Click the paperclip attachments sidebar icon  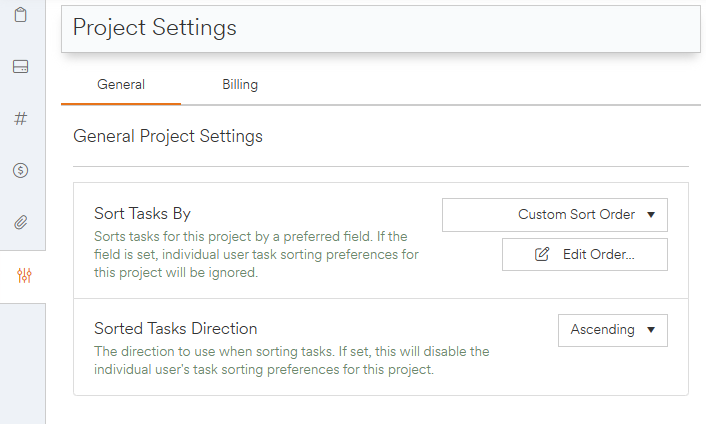20,222
